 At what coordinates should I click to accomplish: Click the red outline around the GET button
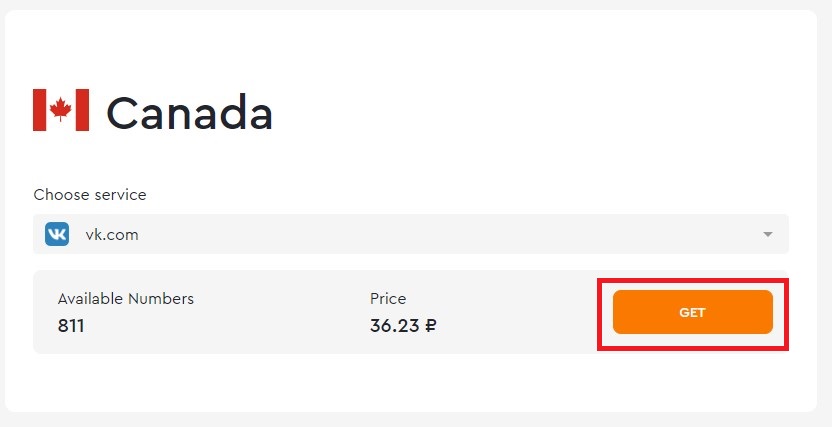point(692,280)
